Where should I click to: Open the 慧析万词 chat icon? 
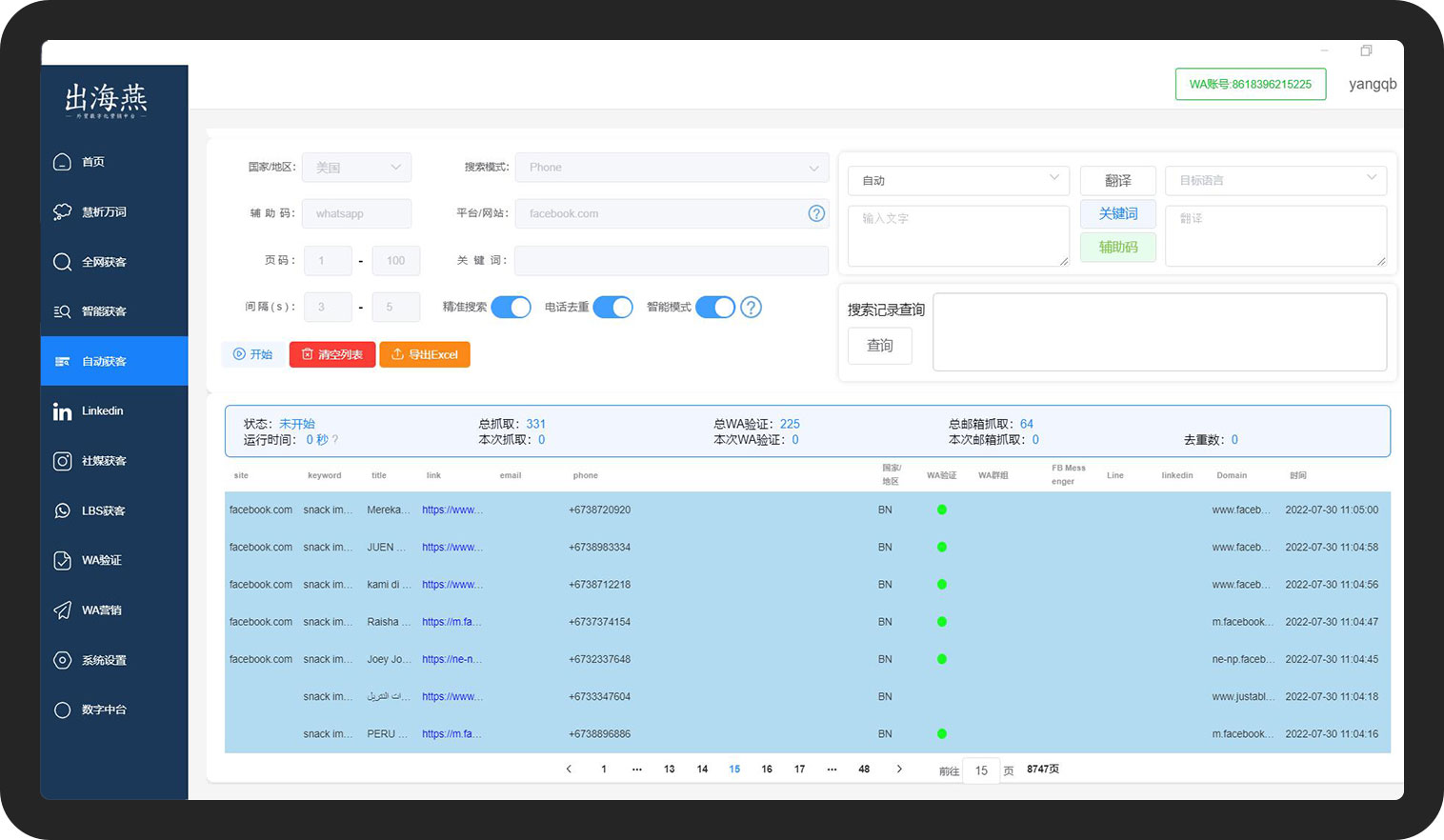coord(62,211)
